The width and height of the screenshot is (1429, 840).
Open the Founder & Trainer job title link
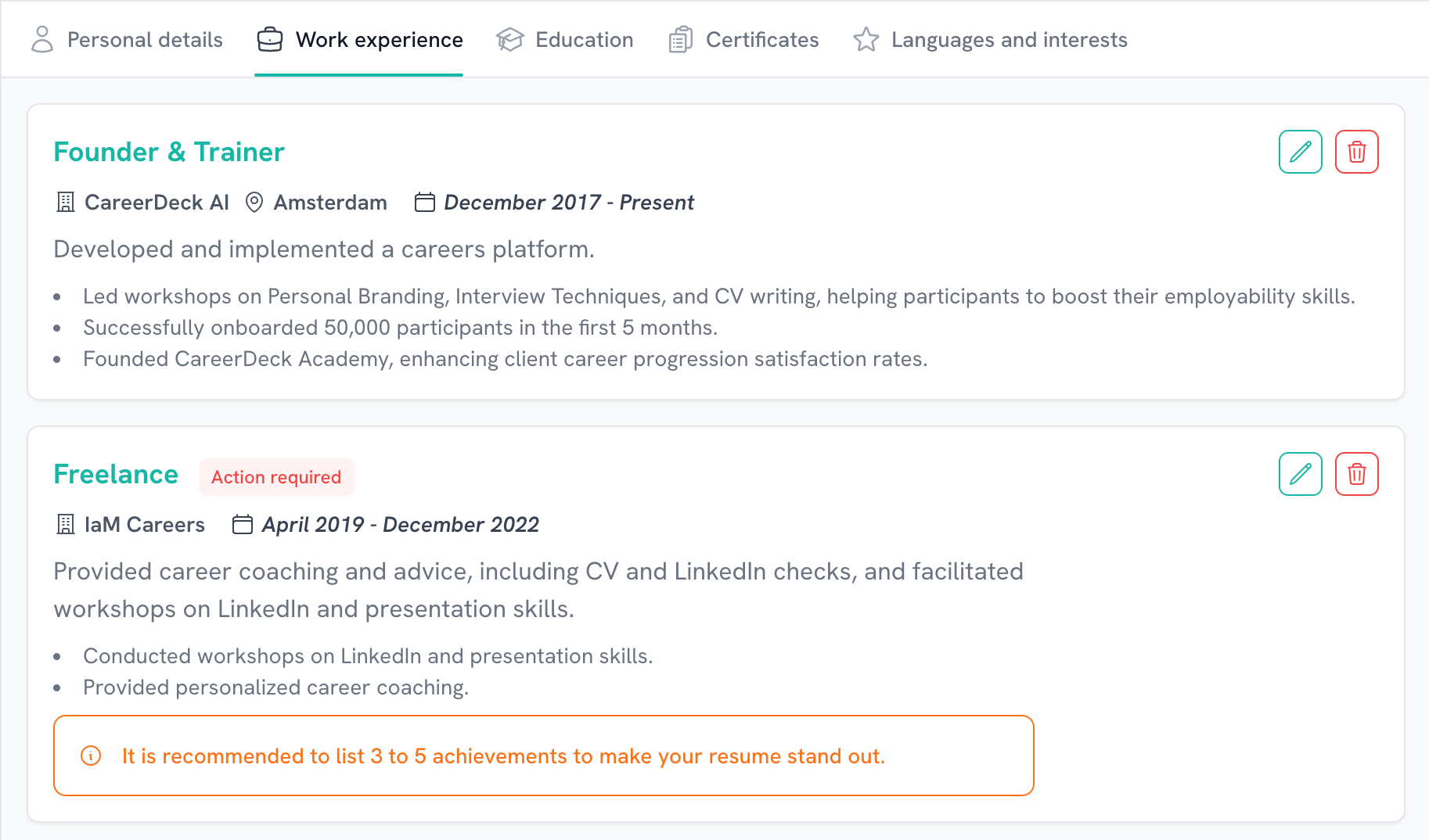(168, 152)
